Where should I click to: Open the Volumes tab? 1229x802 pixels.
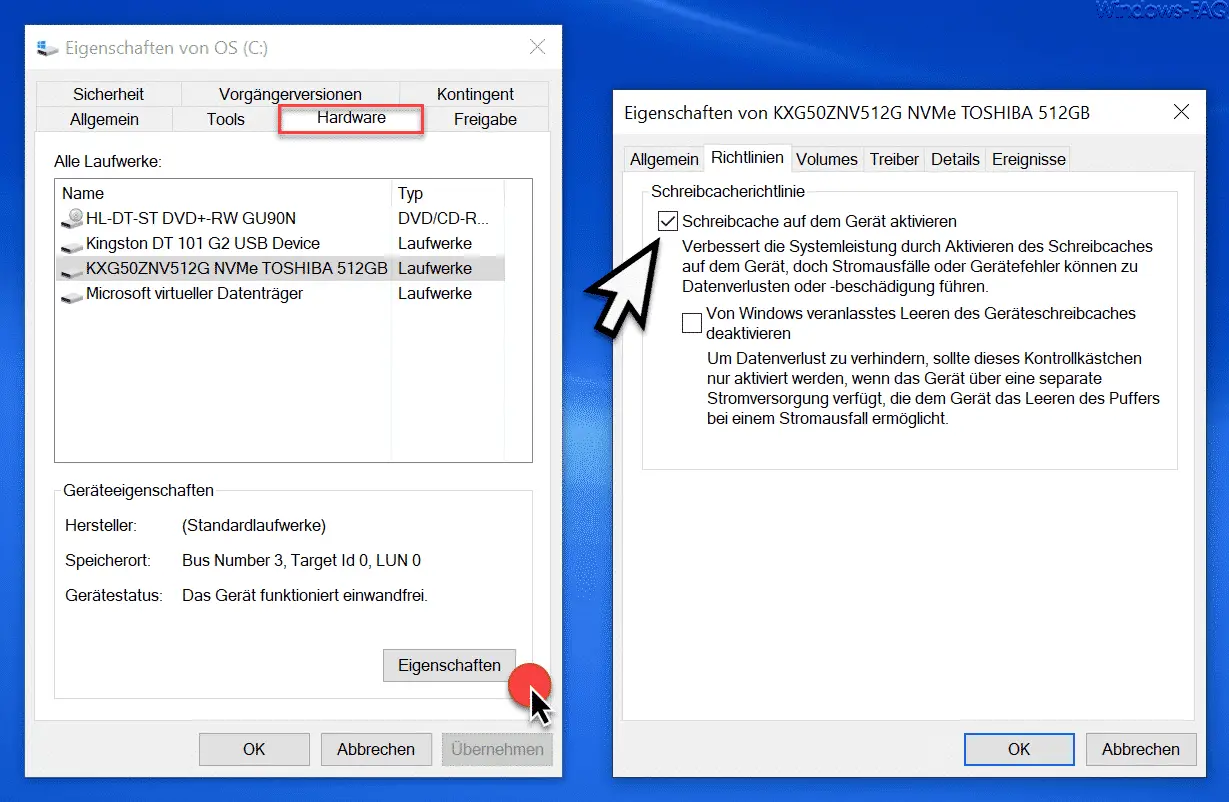tap(827, 159)
